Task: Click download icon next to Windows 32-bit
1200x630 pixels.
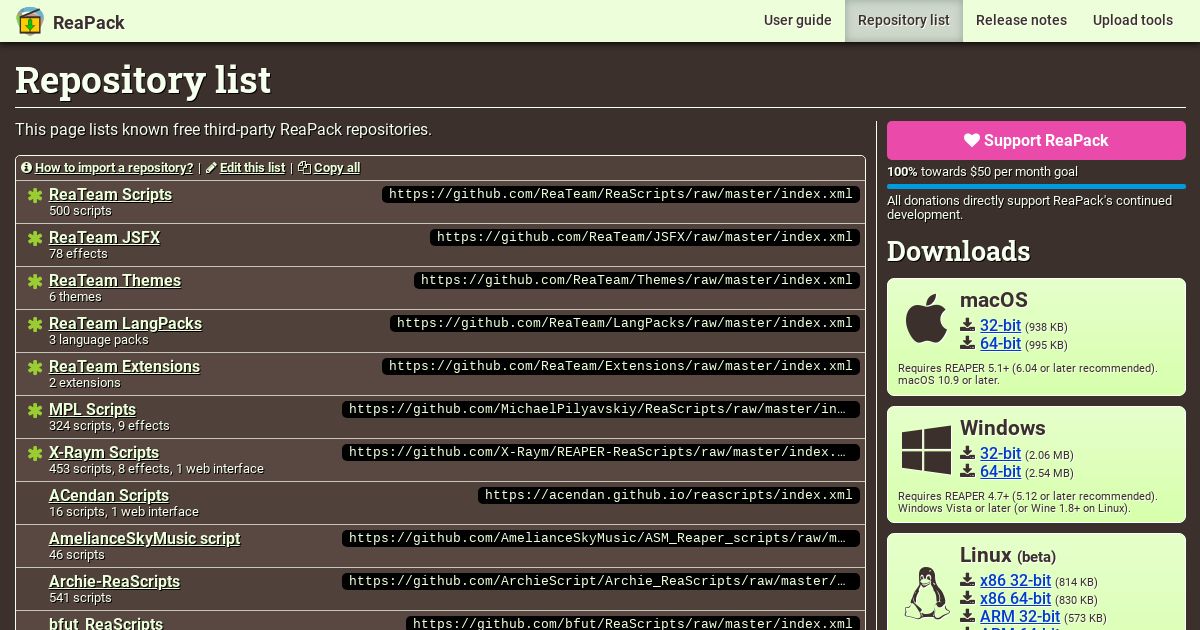Action: click(x=967, y=453)
